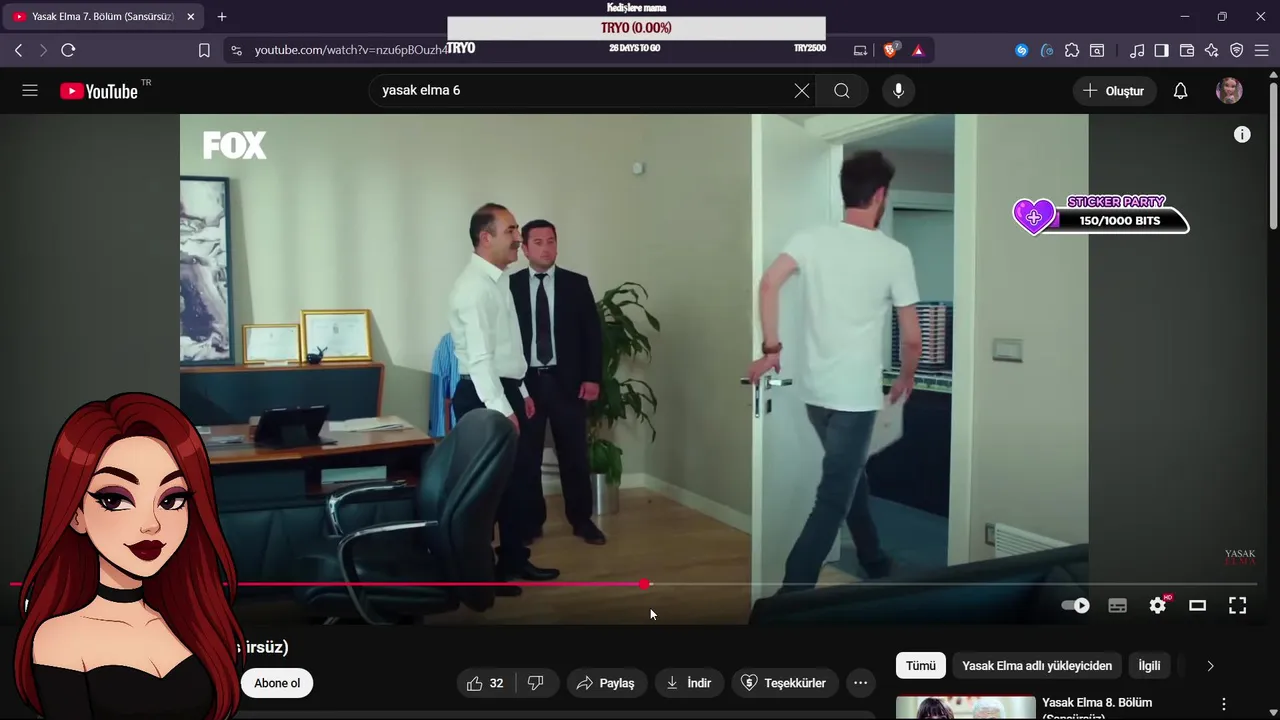1280x720 pixels.
Task: Click the Teşekkürler button
Action: coord(783,683)
